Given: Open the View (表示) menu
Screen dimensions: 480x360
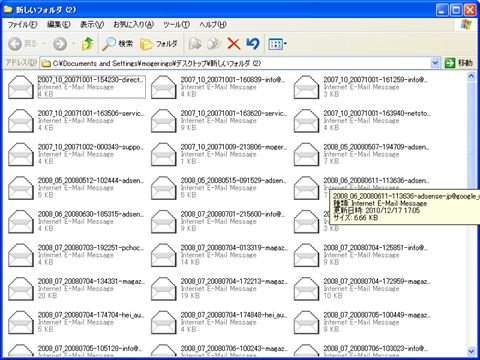Looking at the screenshot, I should point(92,24).
